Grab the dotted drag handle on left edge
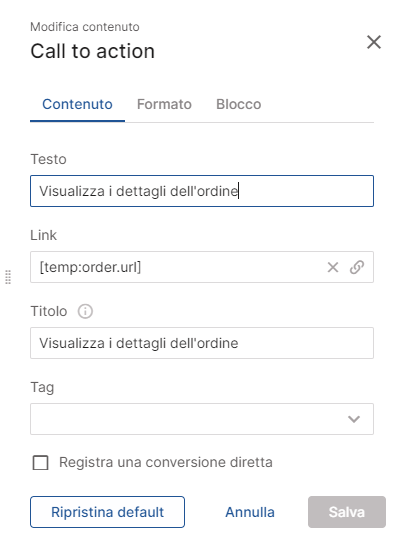This screenshot has height=546, width=403. [8, 277]
